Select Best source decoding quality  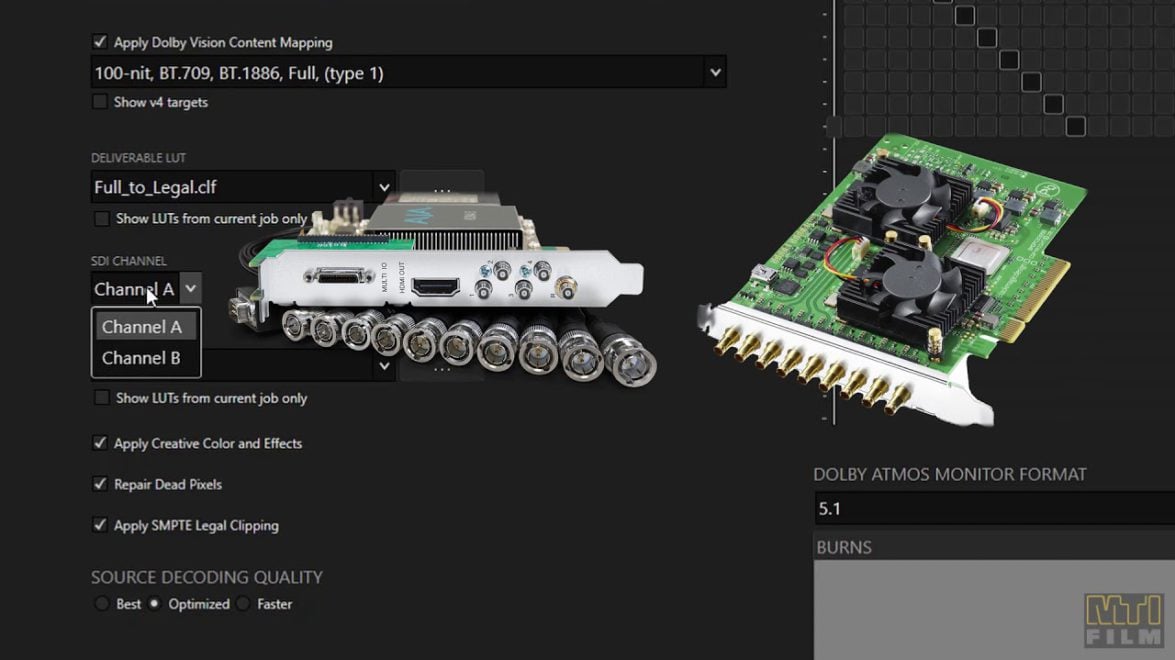click(x=102, y=604)
